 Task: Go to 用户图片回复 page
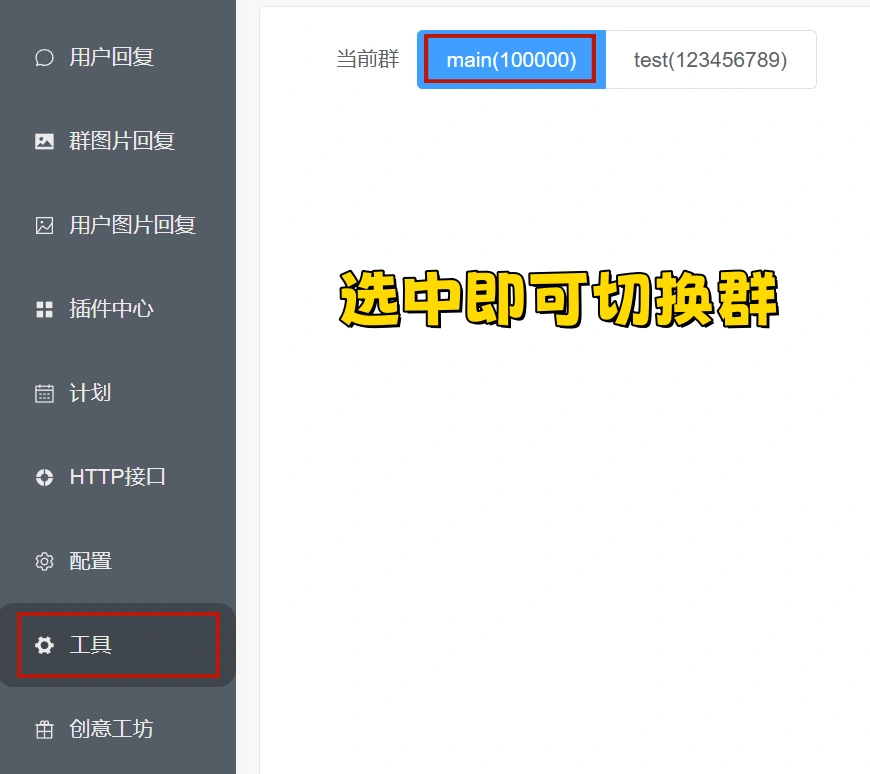[118, 225]
